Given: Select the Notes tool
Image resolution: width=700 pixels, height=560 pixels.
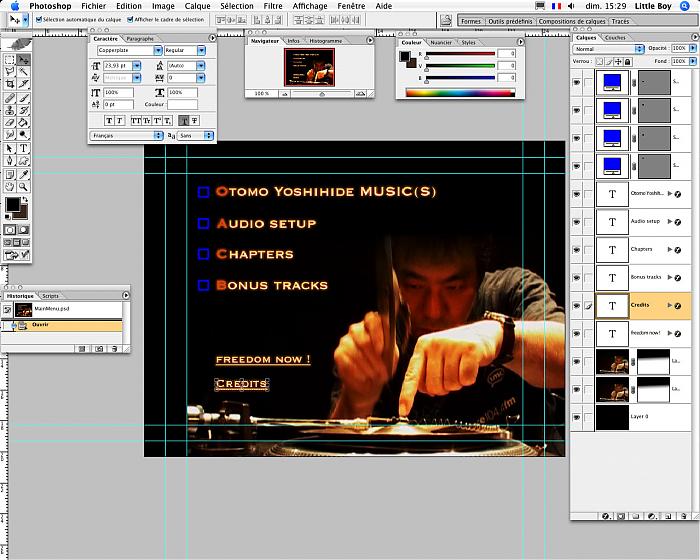Looking at the screenshot, I should (9, 175).
